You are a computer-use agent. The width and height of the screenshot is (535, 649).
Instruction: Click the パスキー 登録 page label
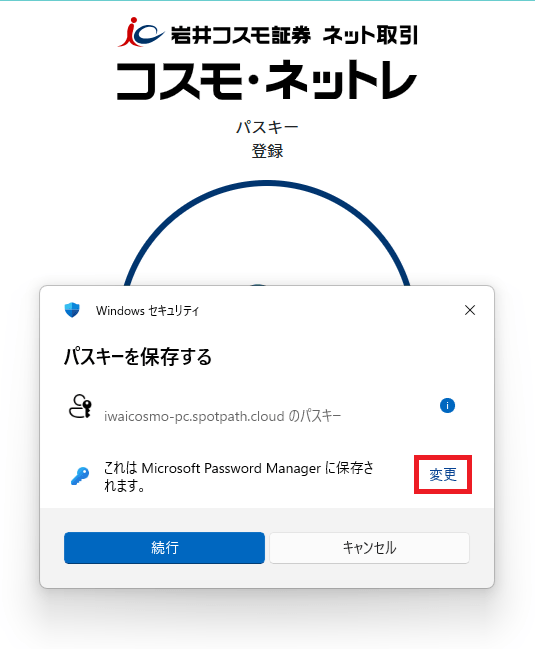[x=267, y=139]
